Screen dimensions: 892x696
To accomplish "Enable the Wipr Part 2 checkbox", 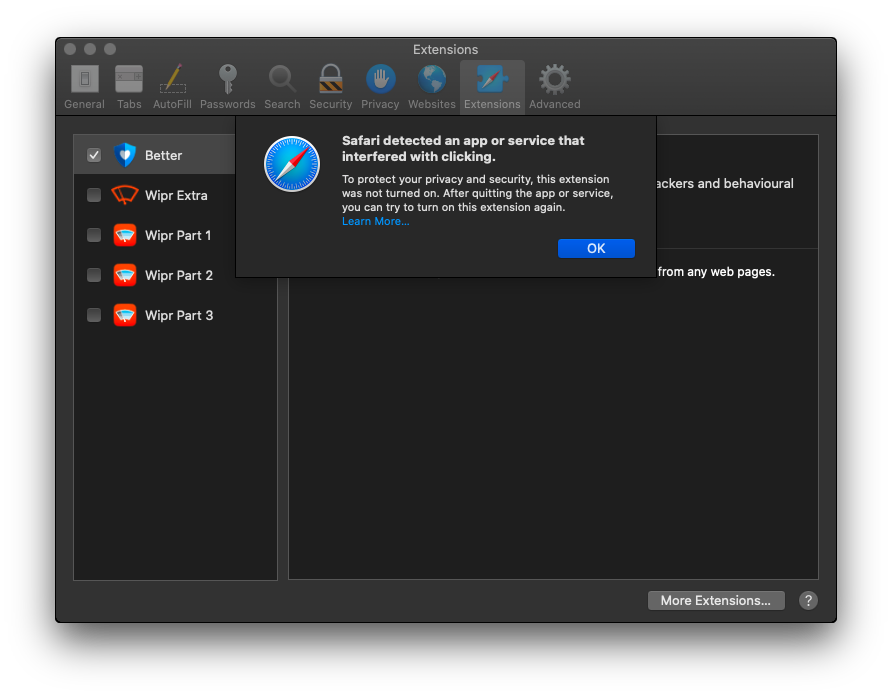I will (x=94, y=275).
